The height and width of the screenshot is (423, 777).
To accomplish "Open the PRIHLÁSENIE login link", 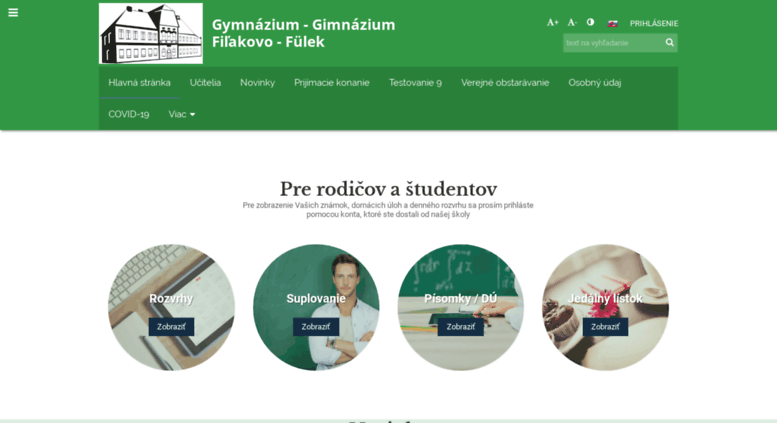I will (654, 23).
